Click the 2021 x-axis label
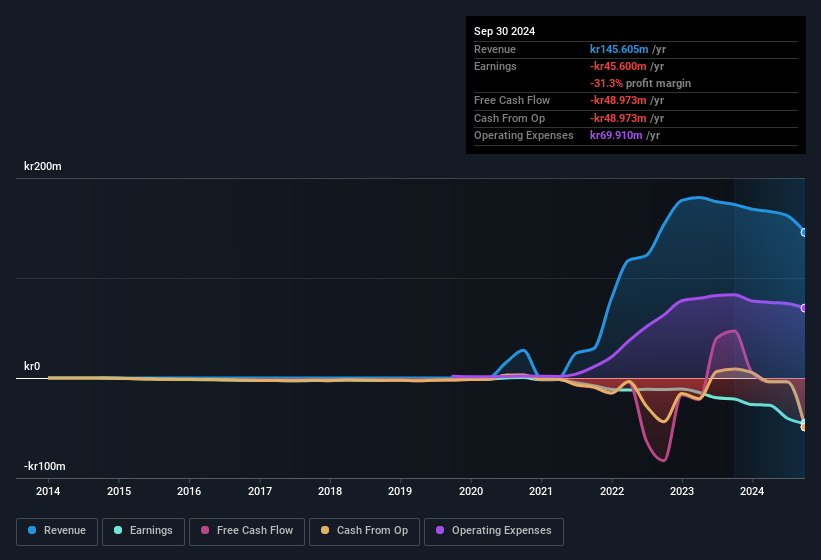 (541, 491)
